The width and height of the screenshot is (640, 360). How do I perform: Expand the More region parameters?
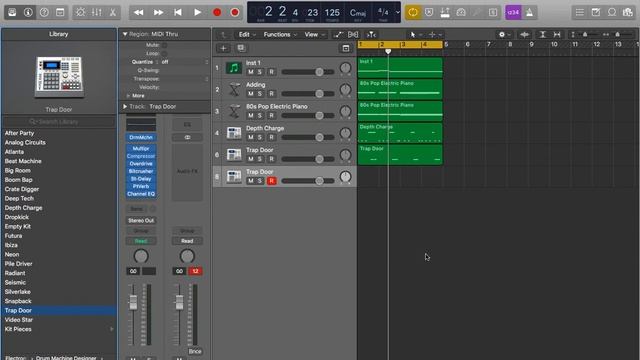coord(128,96)
